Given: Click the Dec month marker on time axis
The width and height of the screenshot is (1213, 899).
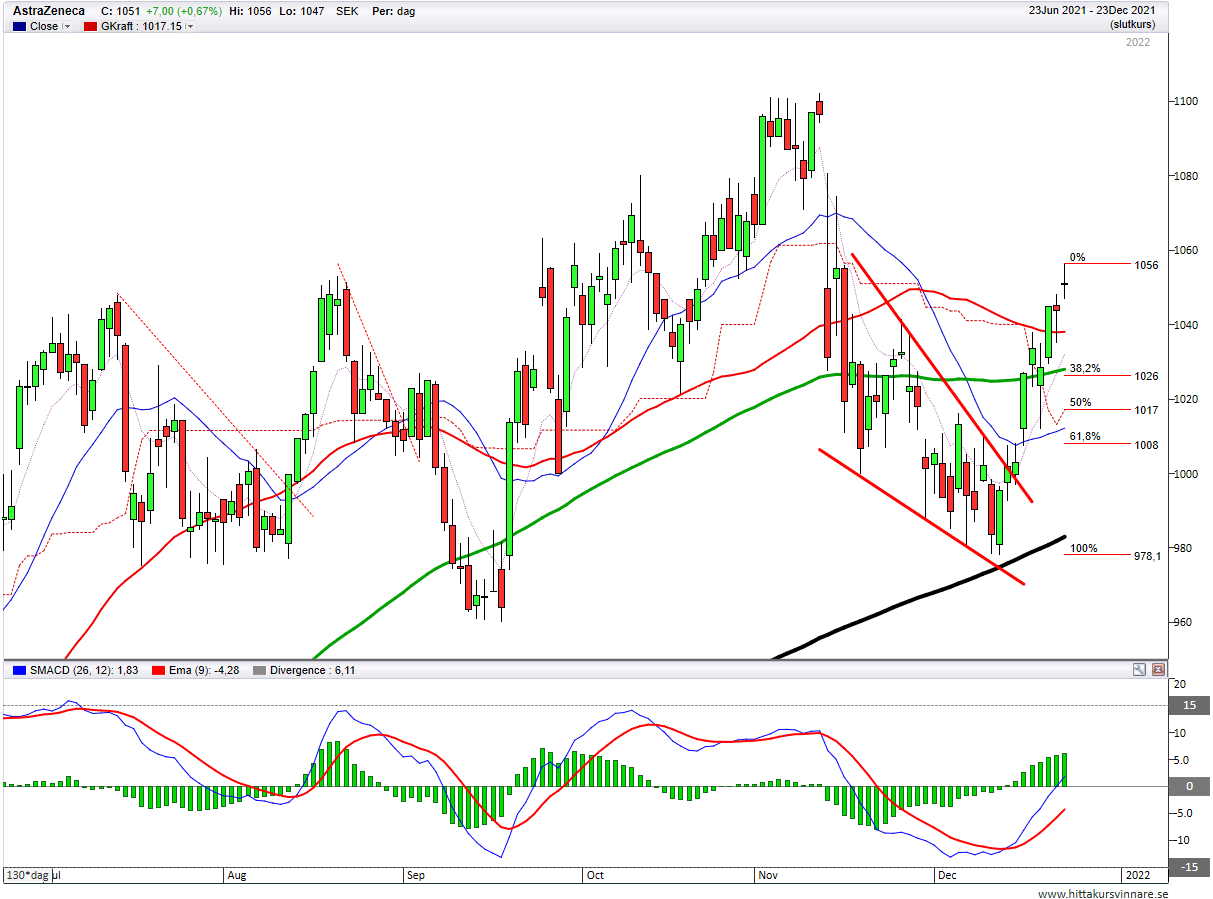Looking at the screenshot, I should point(947,874).
